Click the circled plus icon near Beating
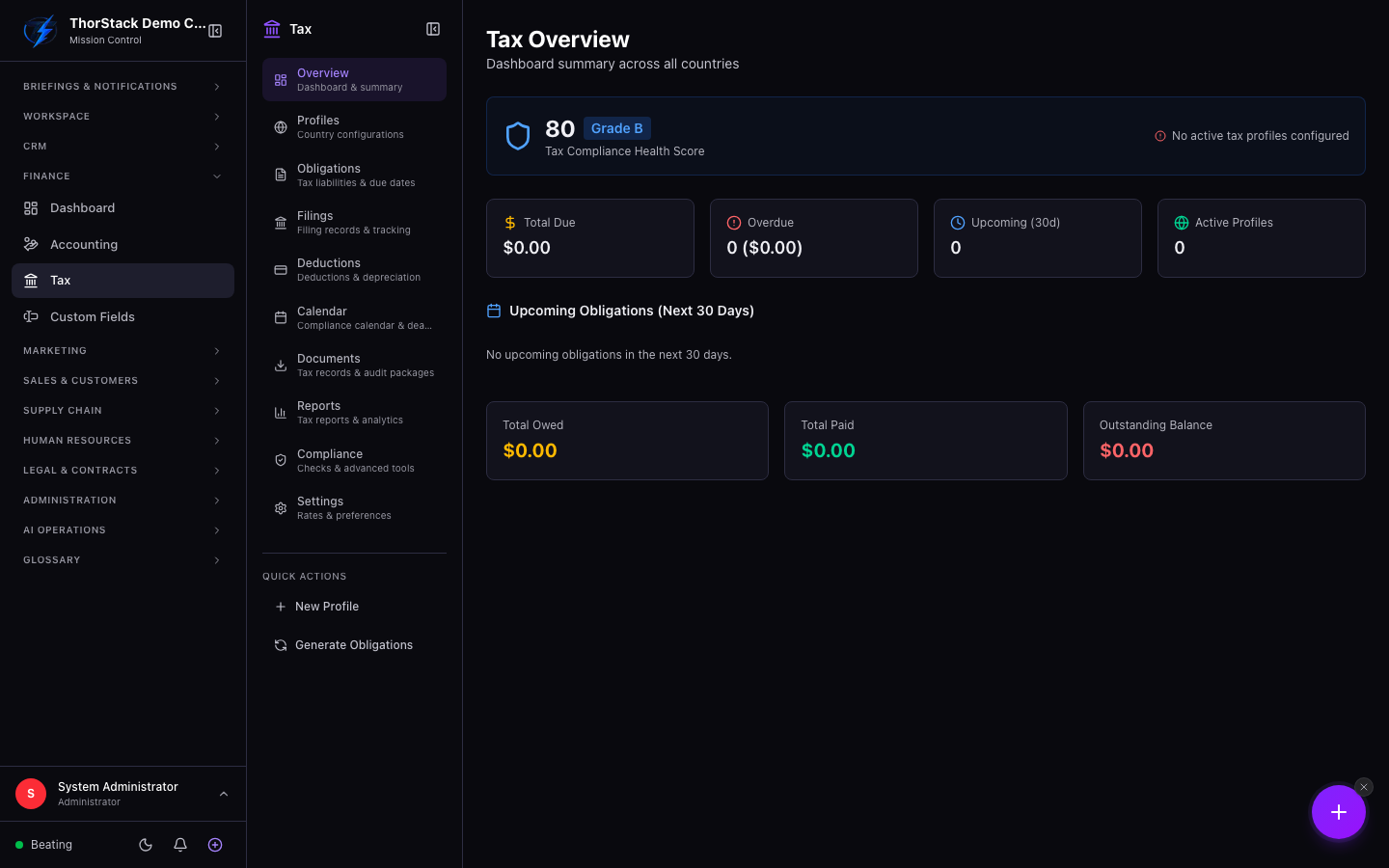1389x868 pixels. click(x=215, y=845)
